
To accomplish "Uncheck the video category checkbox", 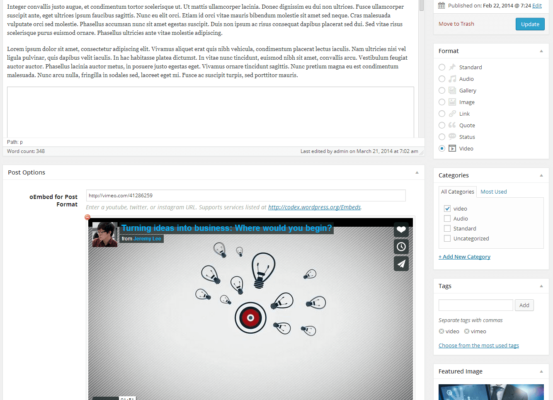I will tap(447, 208).
